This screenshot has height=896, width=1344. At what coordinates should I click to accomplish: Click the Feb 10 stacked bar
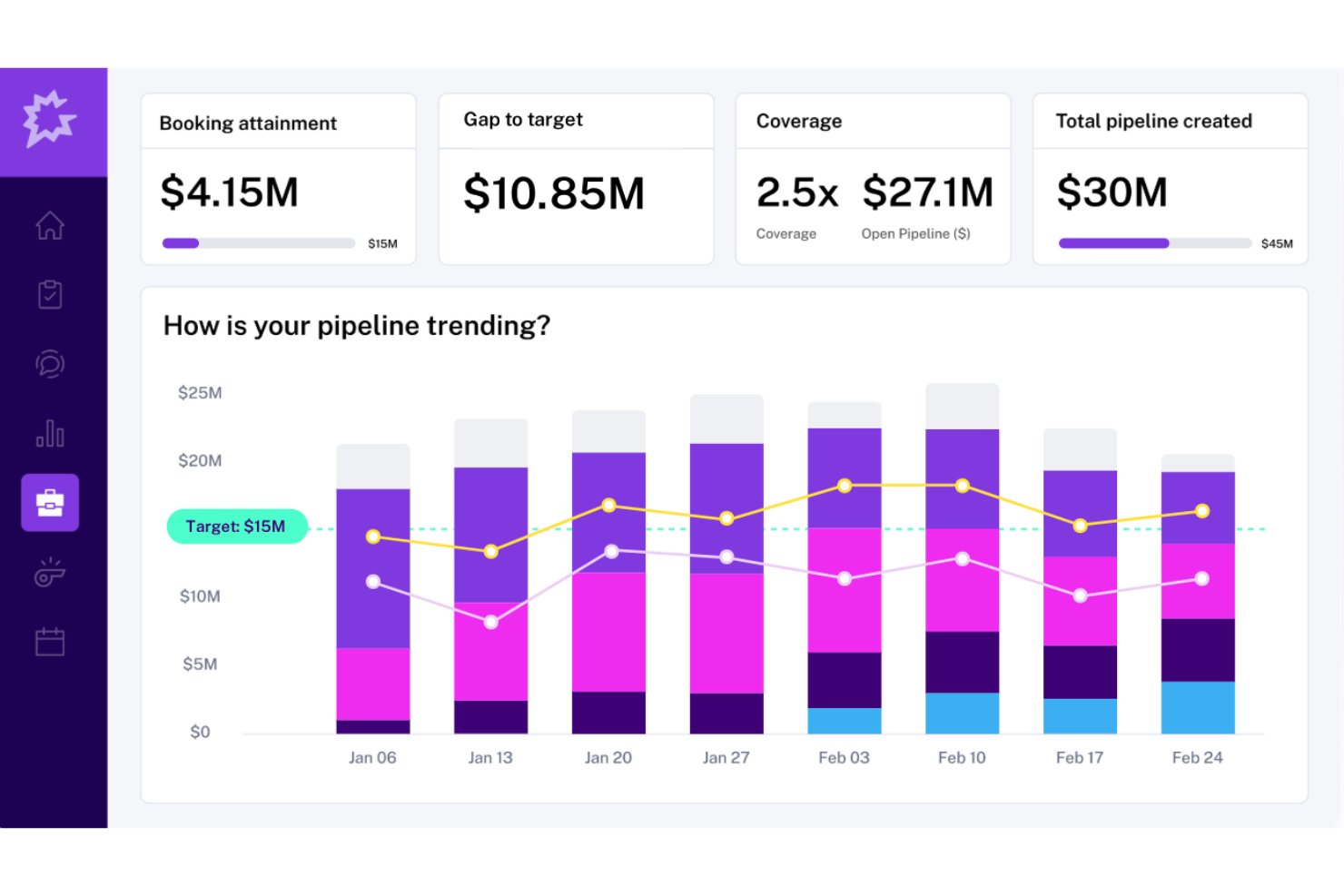pyautogui.click(x=963, y=559)
